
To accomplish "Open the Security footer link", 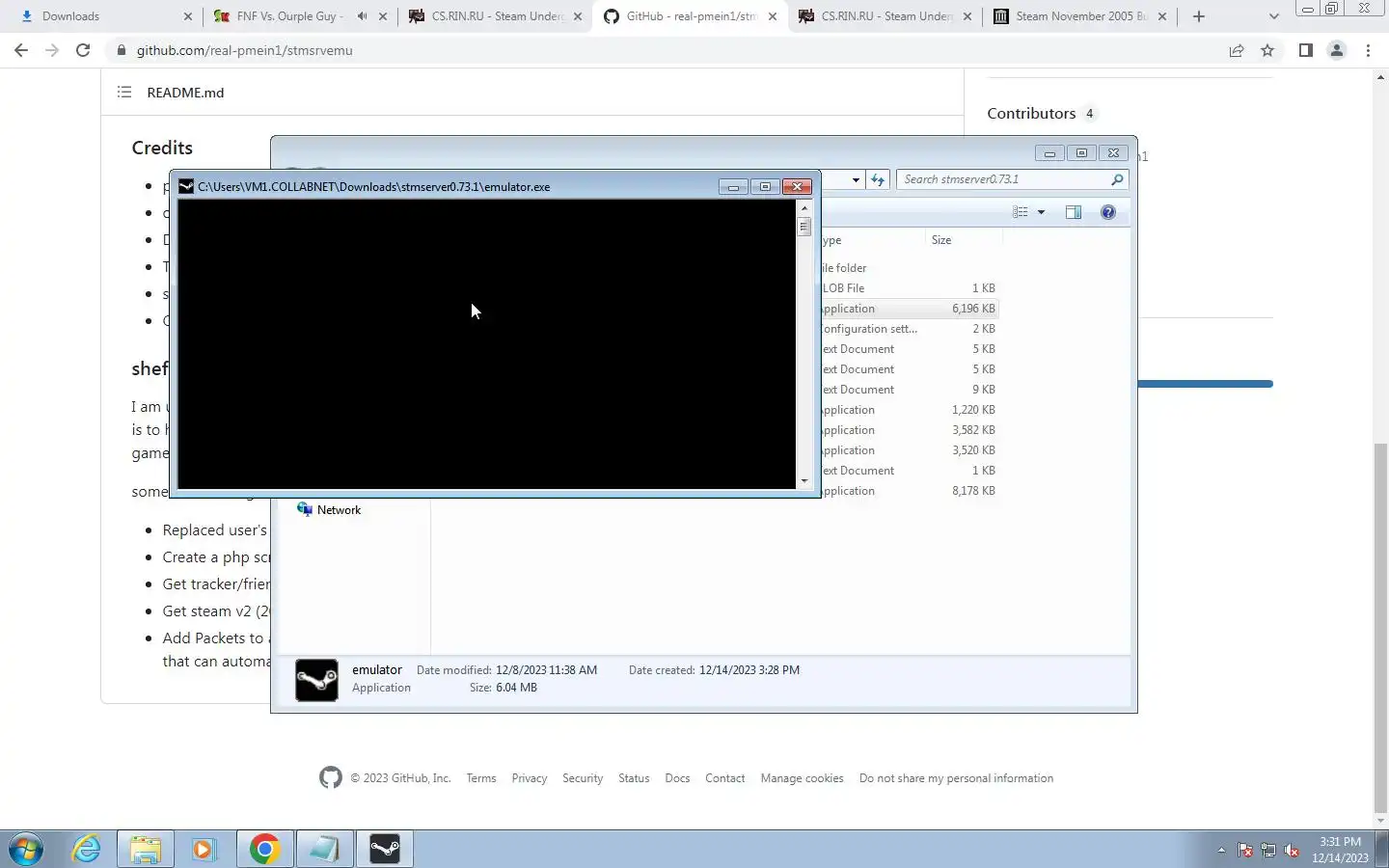I will coord(583,778).
